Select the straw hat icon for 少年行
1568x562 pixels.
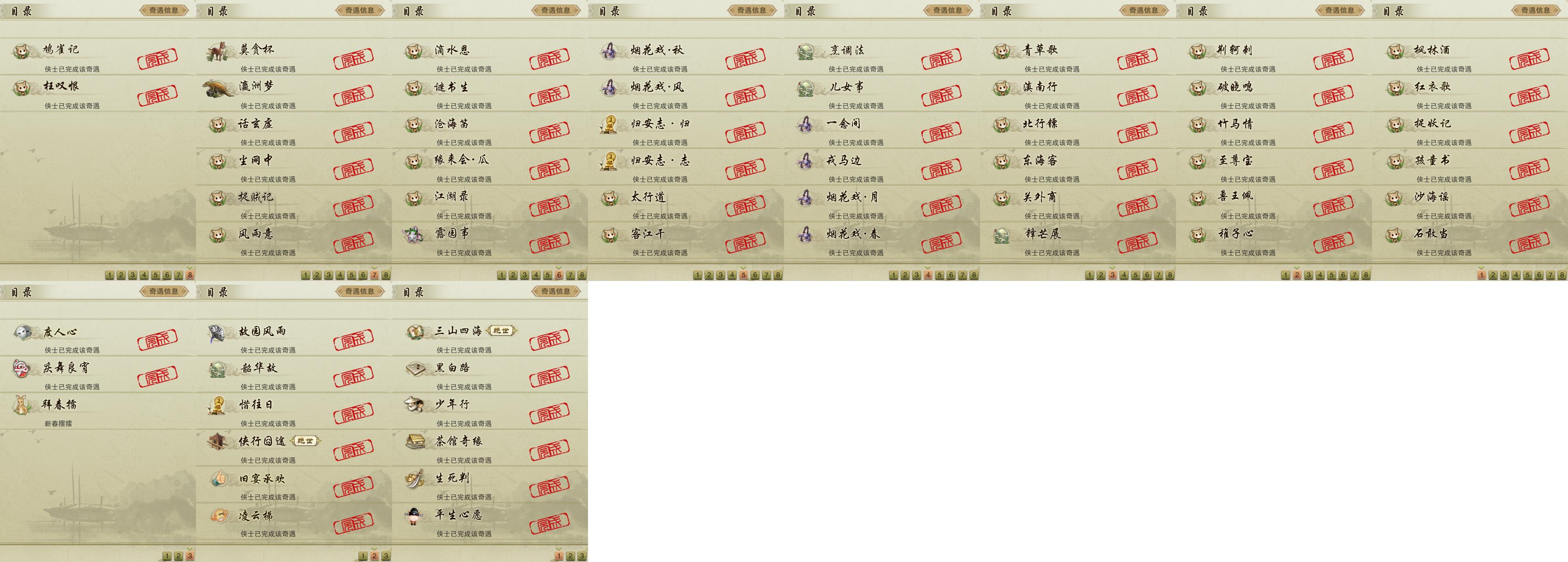[414, 405]
